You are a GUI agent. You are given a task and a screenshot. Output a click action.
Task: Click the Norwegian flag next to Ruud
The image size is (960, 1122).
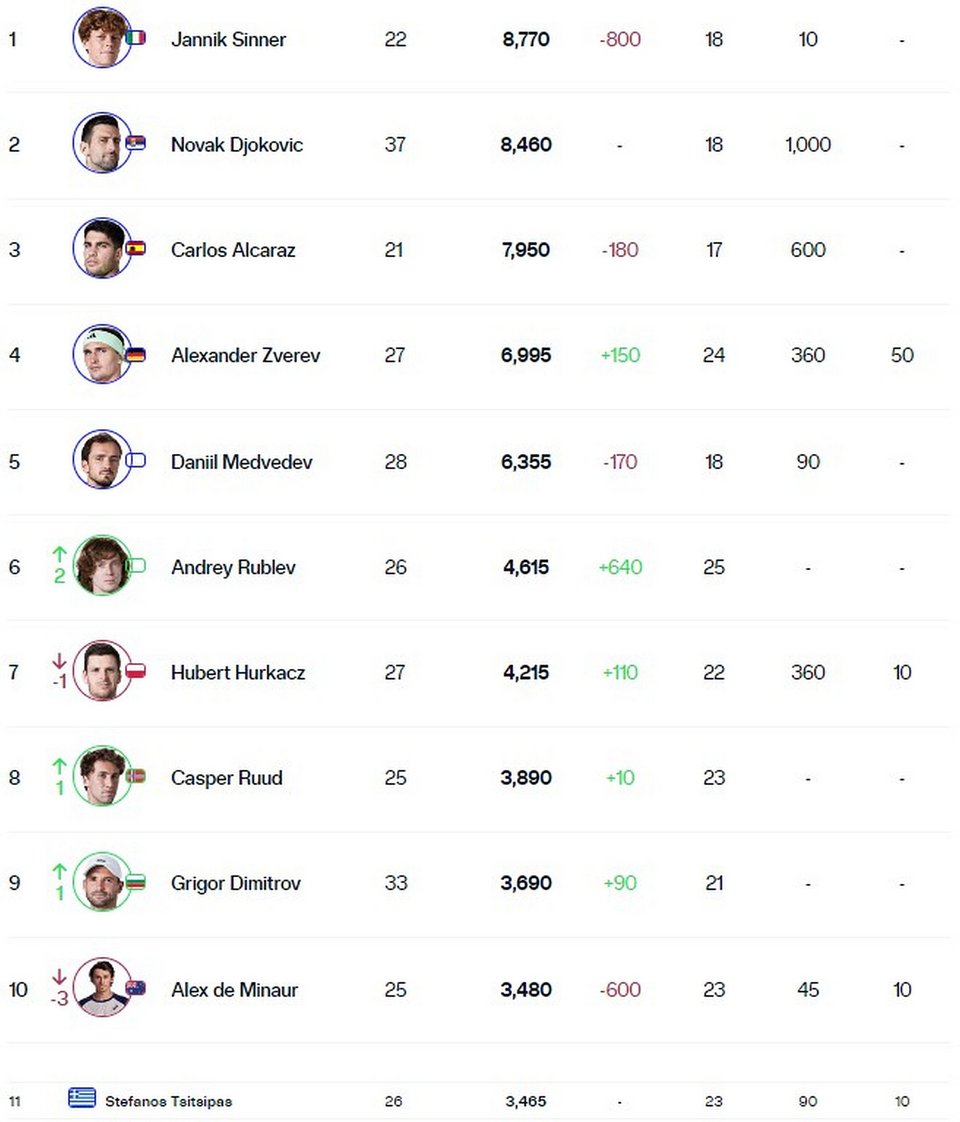point(136,776)
